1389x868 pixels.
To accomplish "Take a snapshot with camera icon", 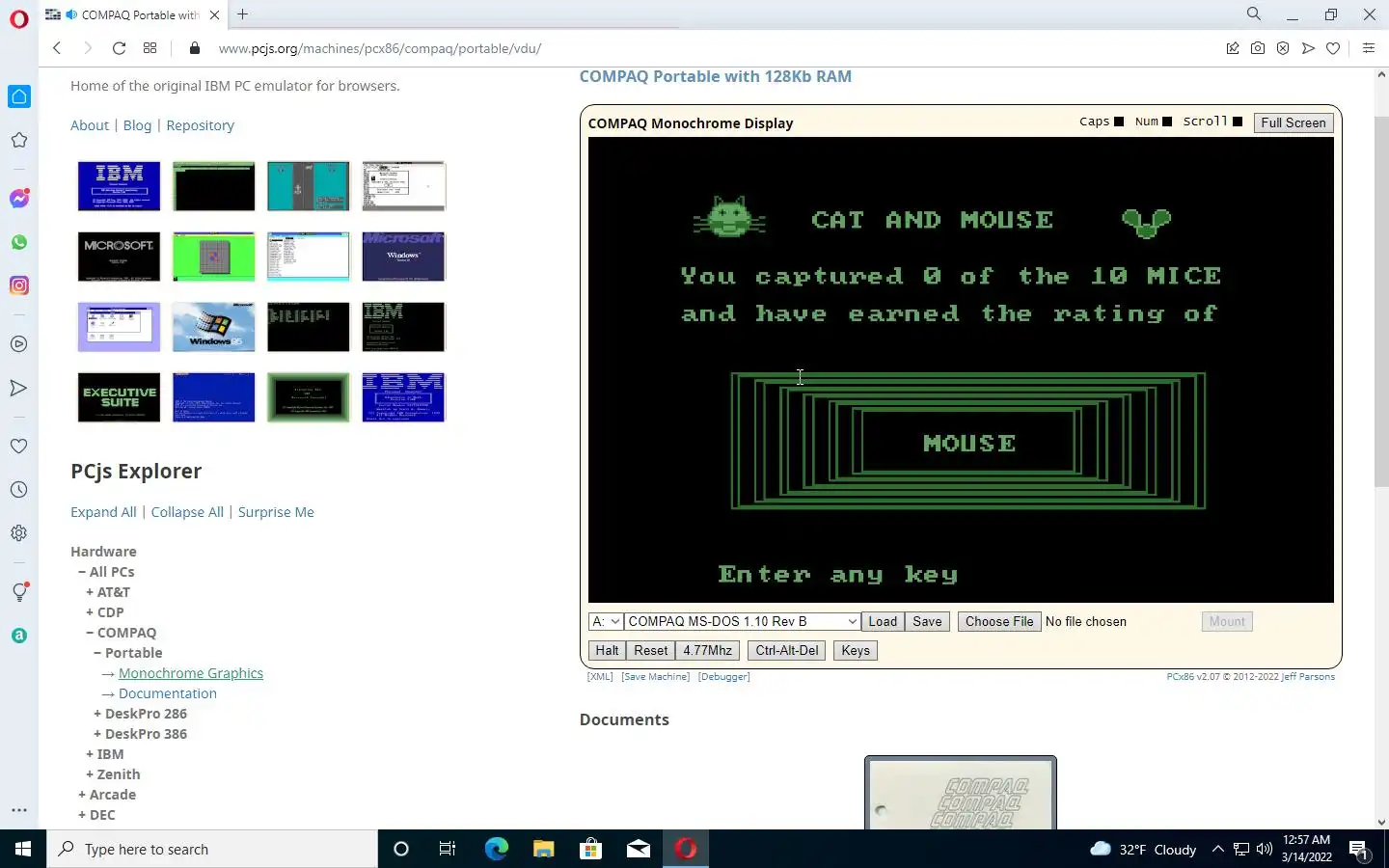I will 1258,48.
